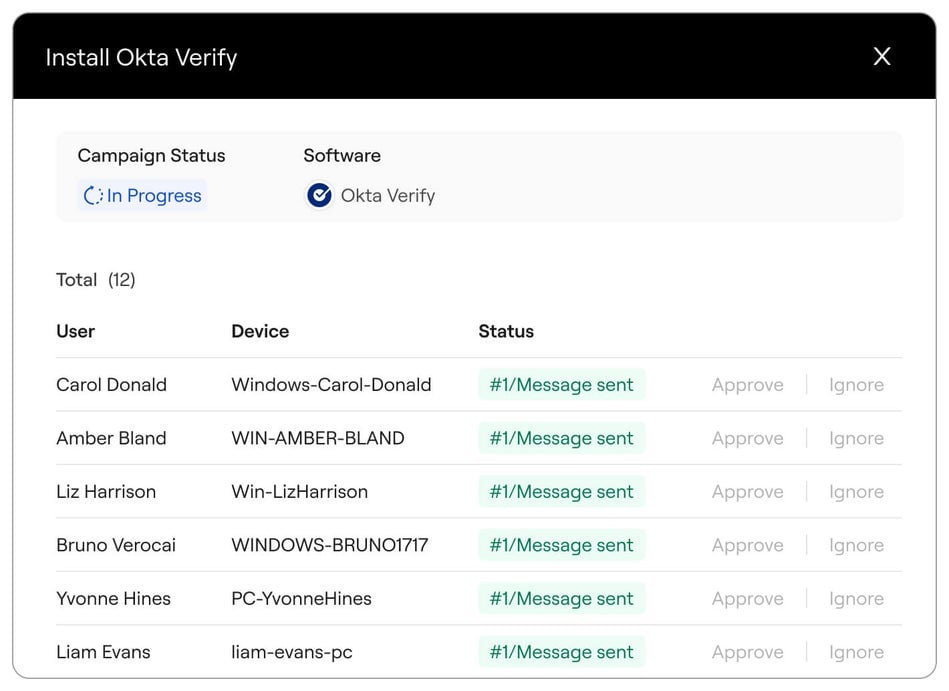Viewport: 949px width, 691px height.
Task: Click the Message sent badge for Yvonne Hines
Action: click(x=561, y=598)
